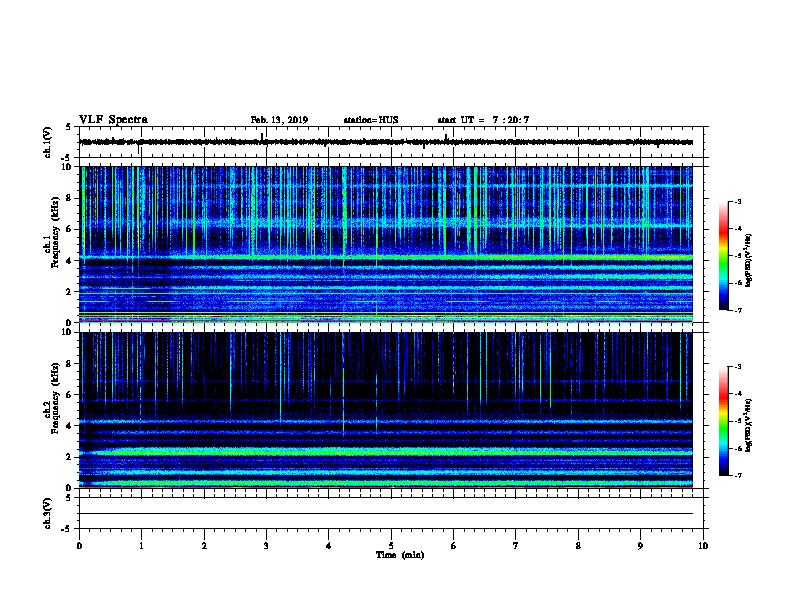Click the ch.1 voltage waveform panel

(391, 142)
